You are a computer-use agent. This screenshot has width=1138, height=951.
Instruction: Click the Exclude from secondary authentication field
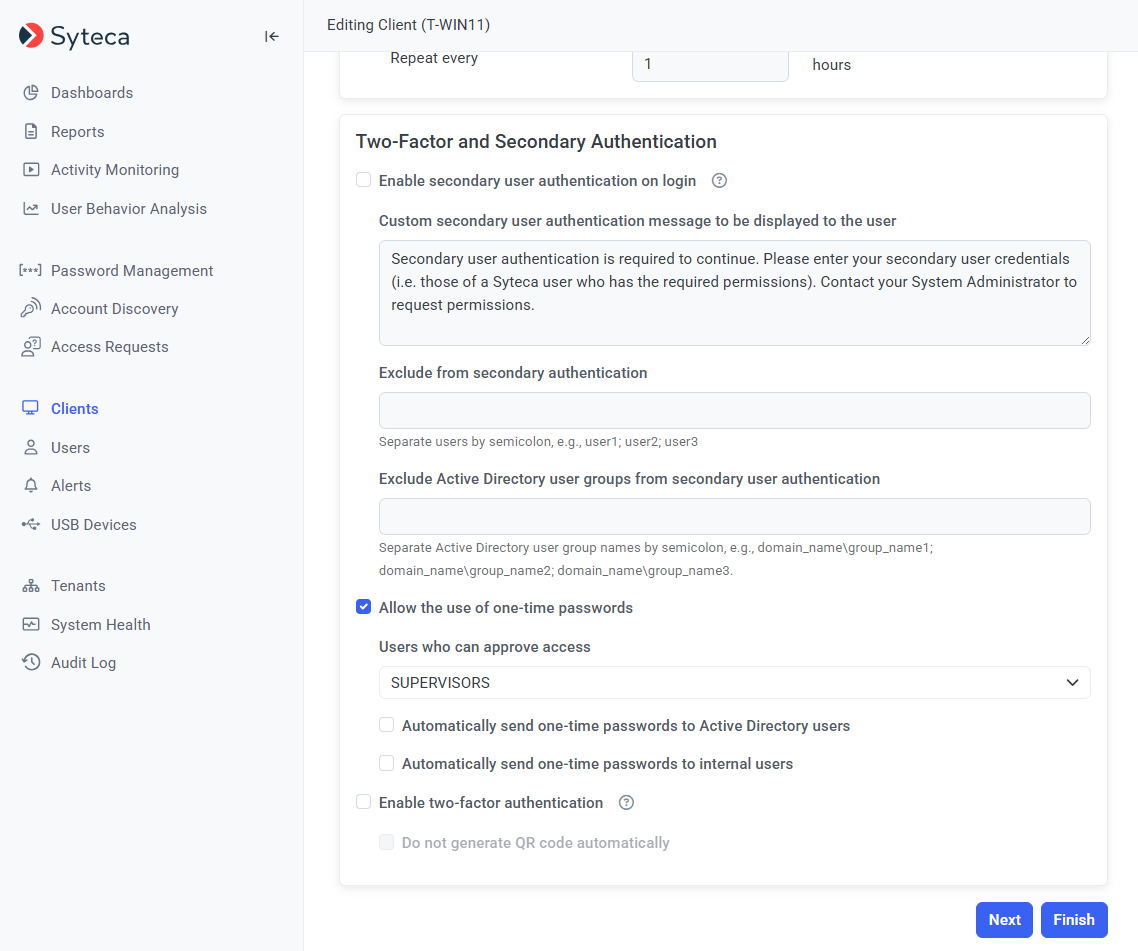pos(734,411)
